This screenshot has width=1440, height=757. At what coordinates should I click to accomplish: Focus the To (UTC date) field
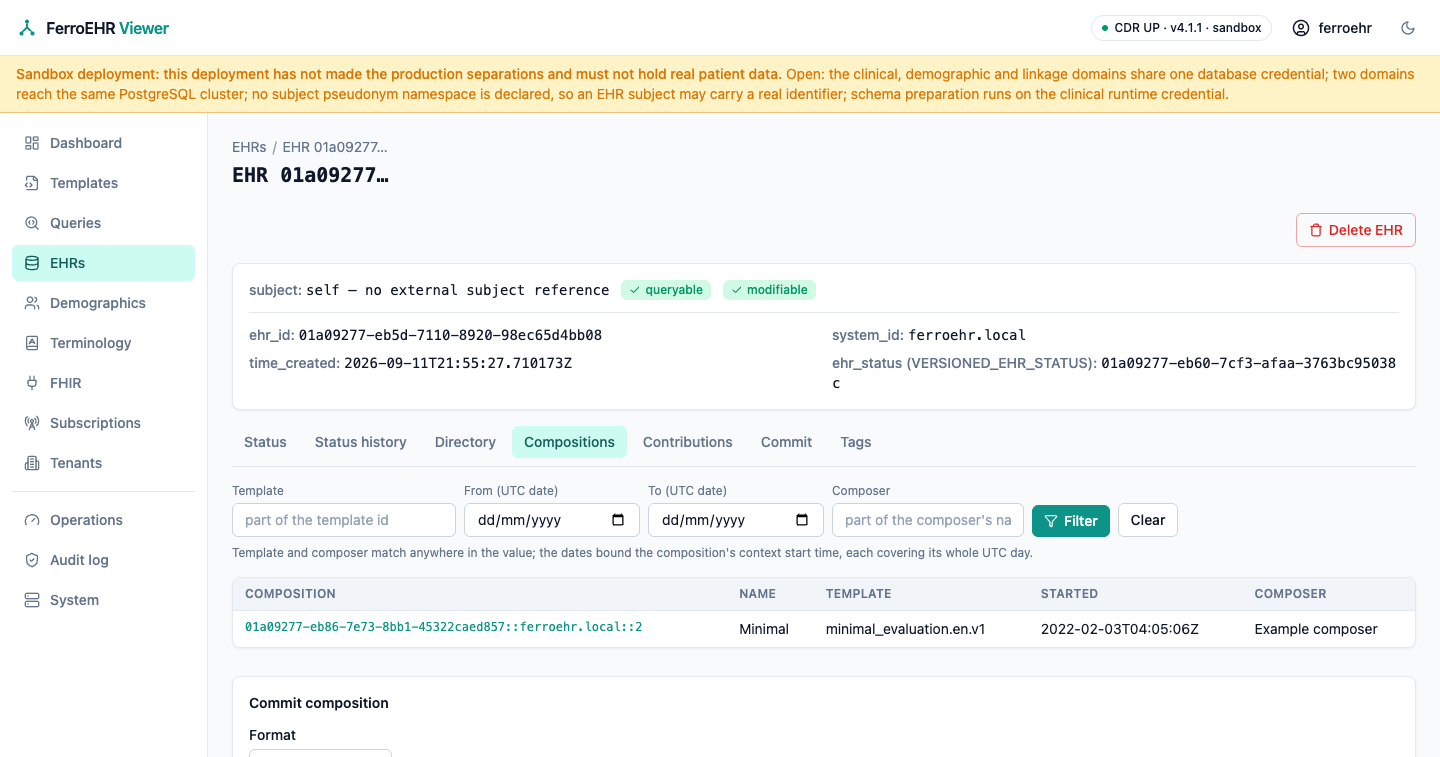point(736,520)
